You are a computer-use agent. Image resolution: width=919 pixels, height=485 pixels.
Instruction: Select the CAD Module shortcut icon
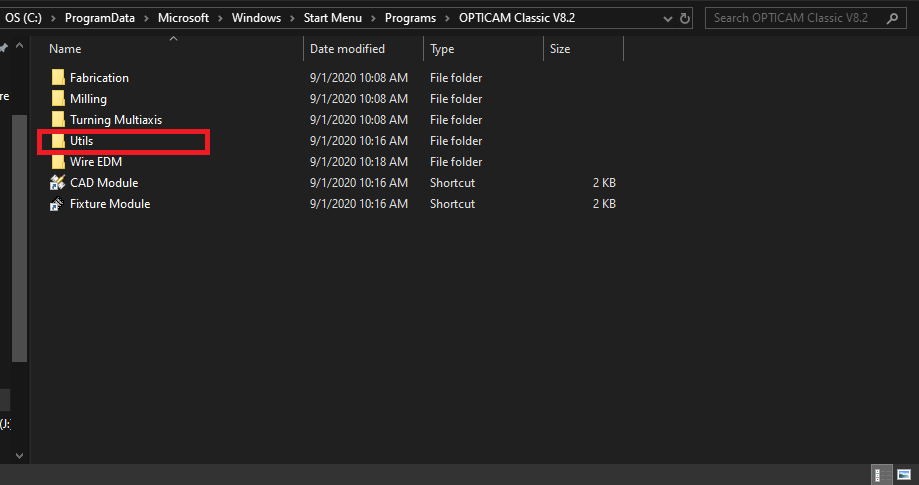pos(57,183)
